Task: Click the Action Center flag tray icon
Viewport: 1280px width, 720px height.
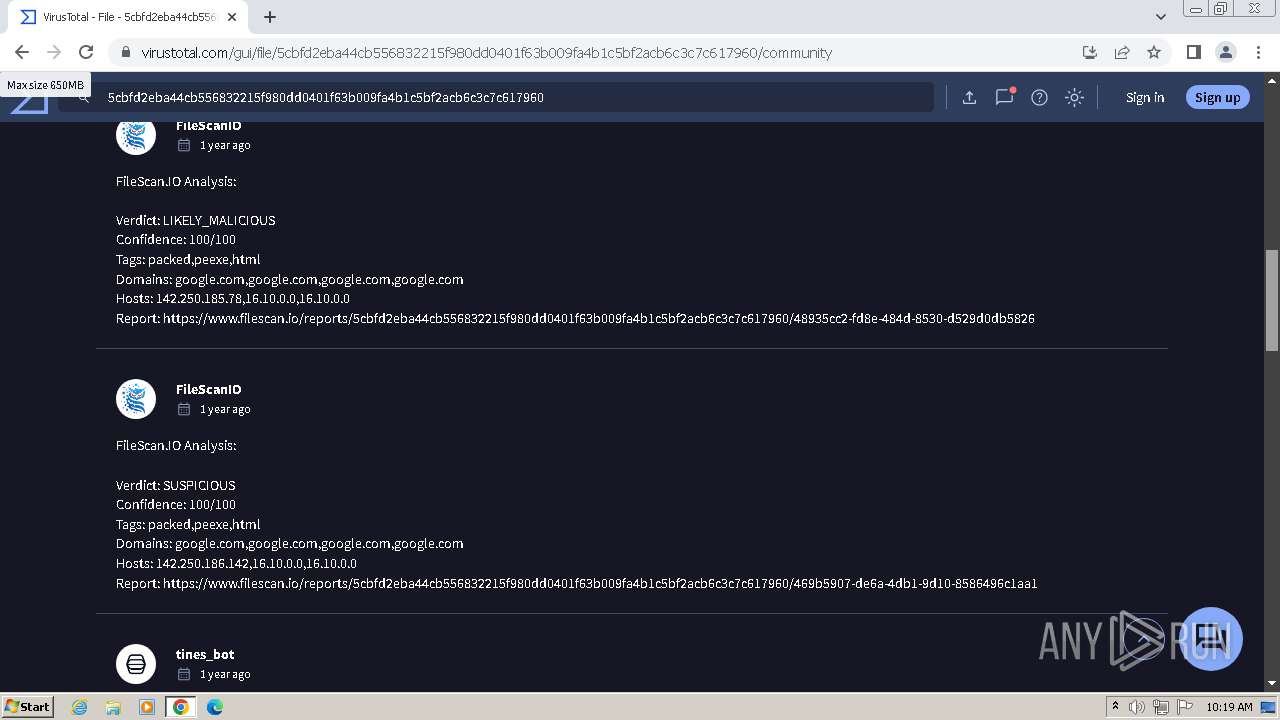Action: (1185, 707)
